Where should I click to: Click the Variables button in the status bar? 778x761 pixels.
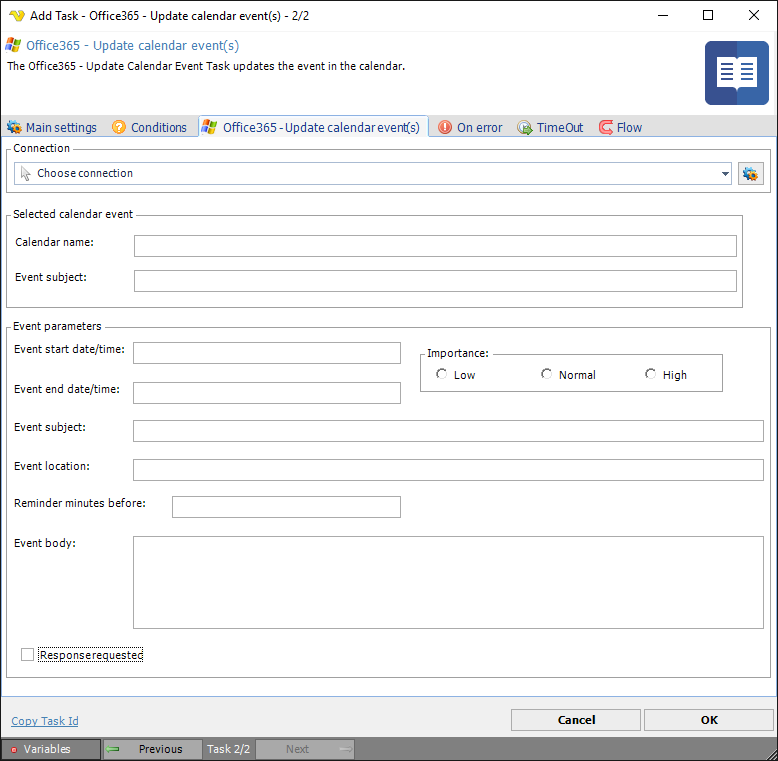pyautogui.click(x=51, y=749)
